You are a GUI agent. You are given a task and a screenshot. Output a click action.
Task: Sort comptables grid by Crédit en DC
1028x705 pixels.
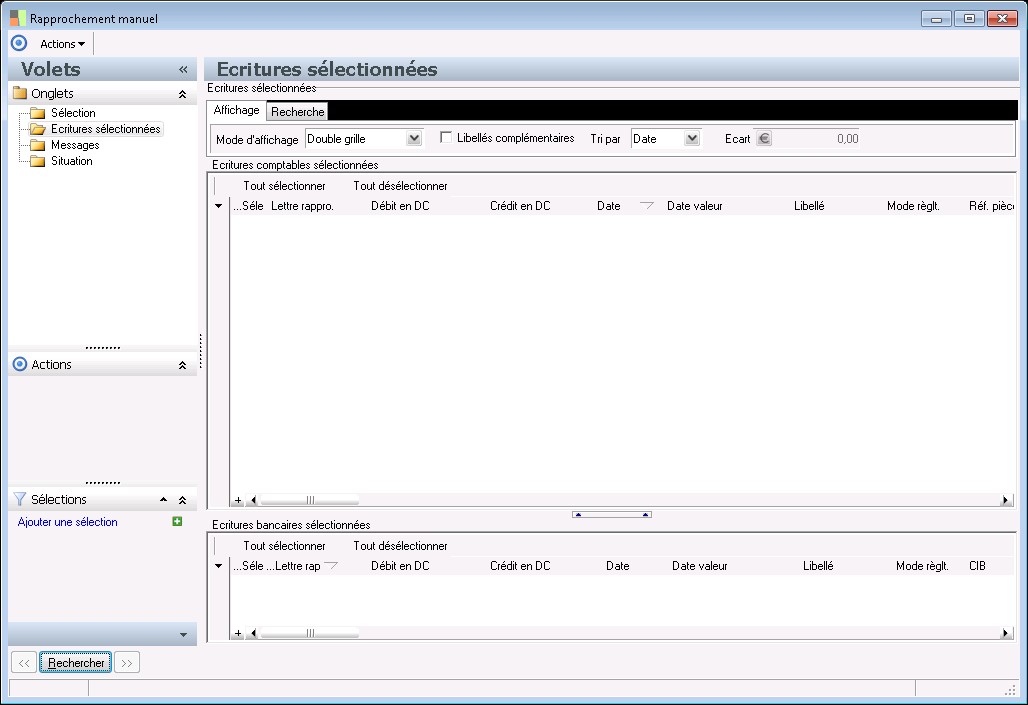[520, 206]
